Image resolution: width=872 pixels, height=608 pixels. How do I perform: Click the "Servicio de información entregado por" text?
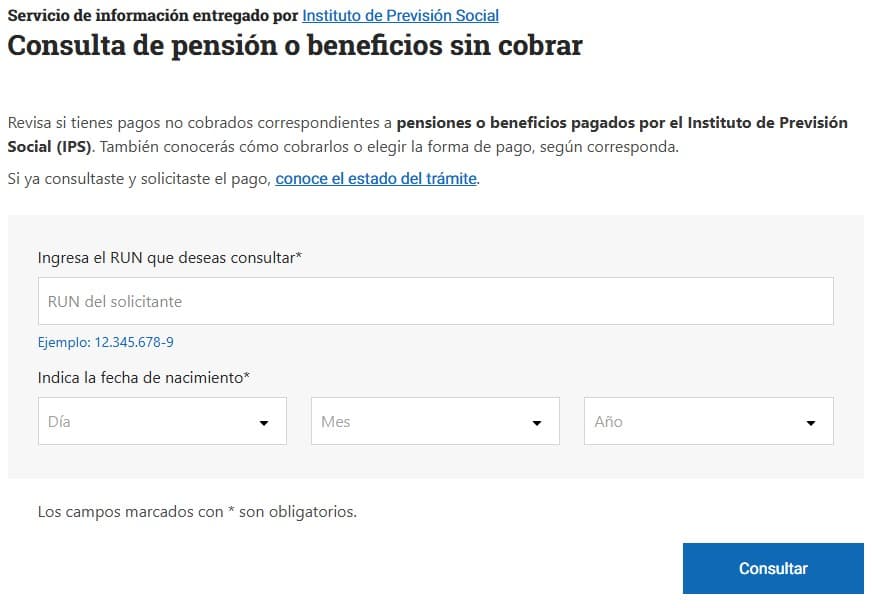(152, 16)
